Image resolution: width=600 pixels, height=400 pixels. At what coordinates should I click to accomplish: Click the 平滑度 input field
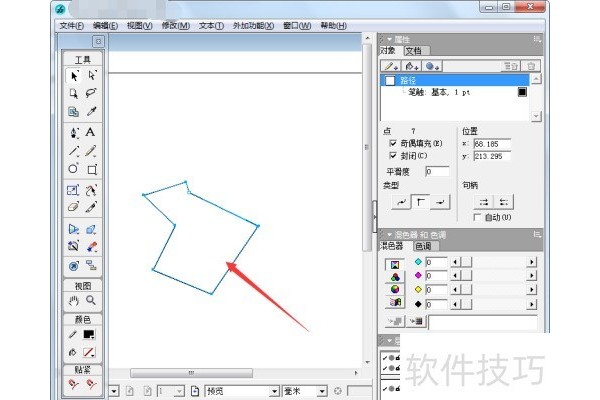[x=437, y=171]
